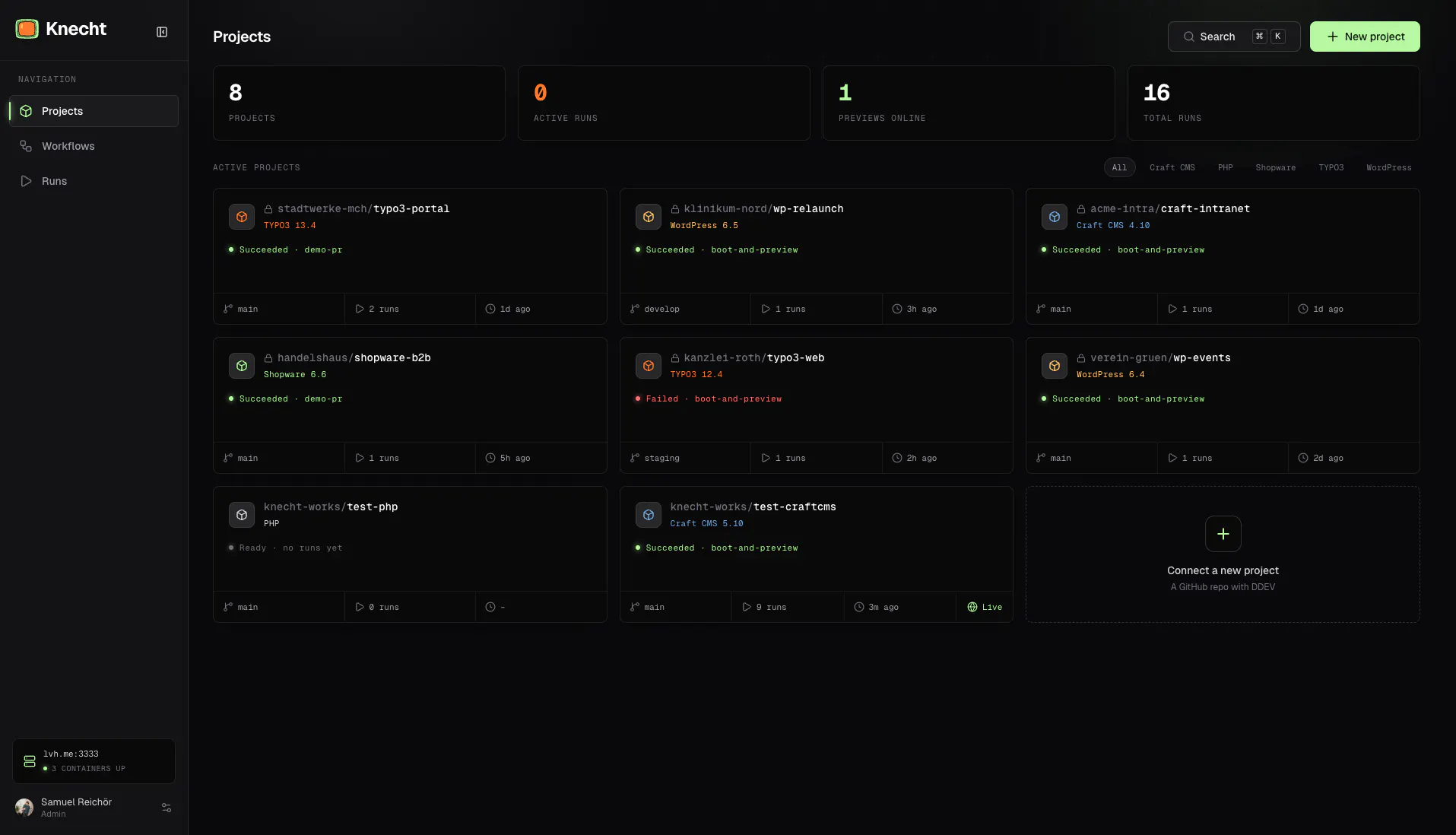This screenshot has height=835, width=1456.
Task: Open knecht-works/test-craftcms project title
Action: click(x=753, y=506)
